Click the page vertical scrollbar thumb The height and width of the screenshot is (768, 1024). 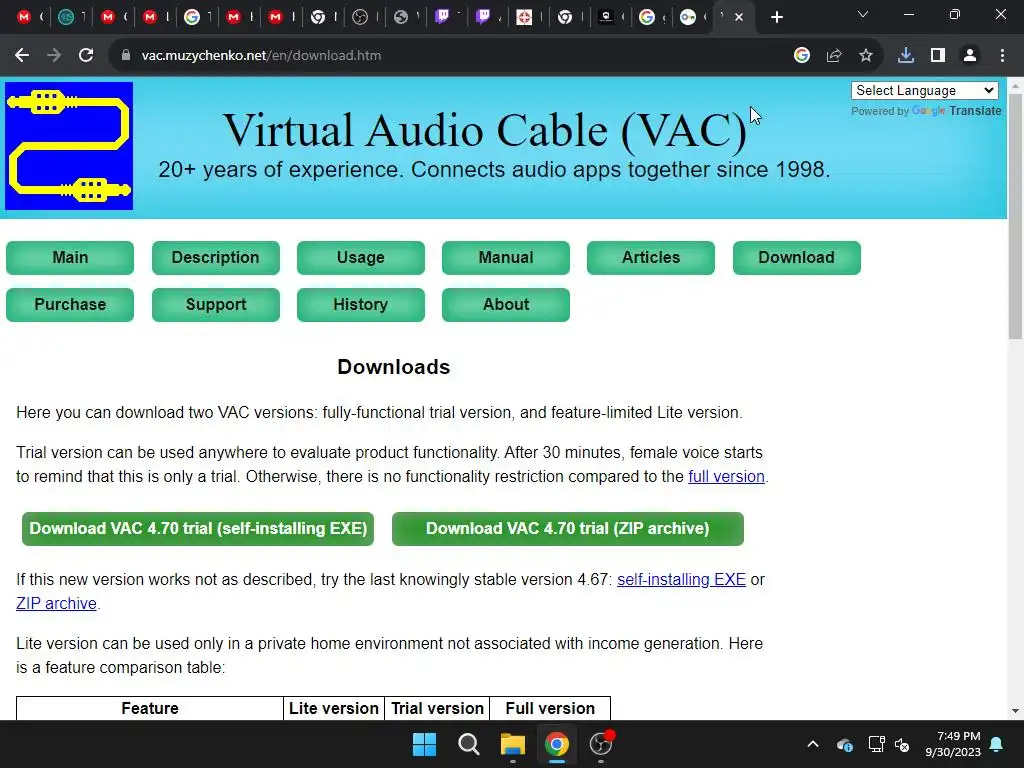(1015, 216)
